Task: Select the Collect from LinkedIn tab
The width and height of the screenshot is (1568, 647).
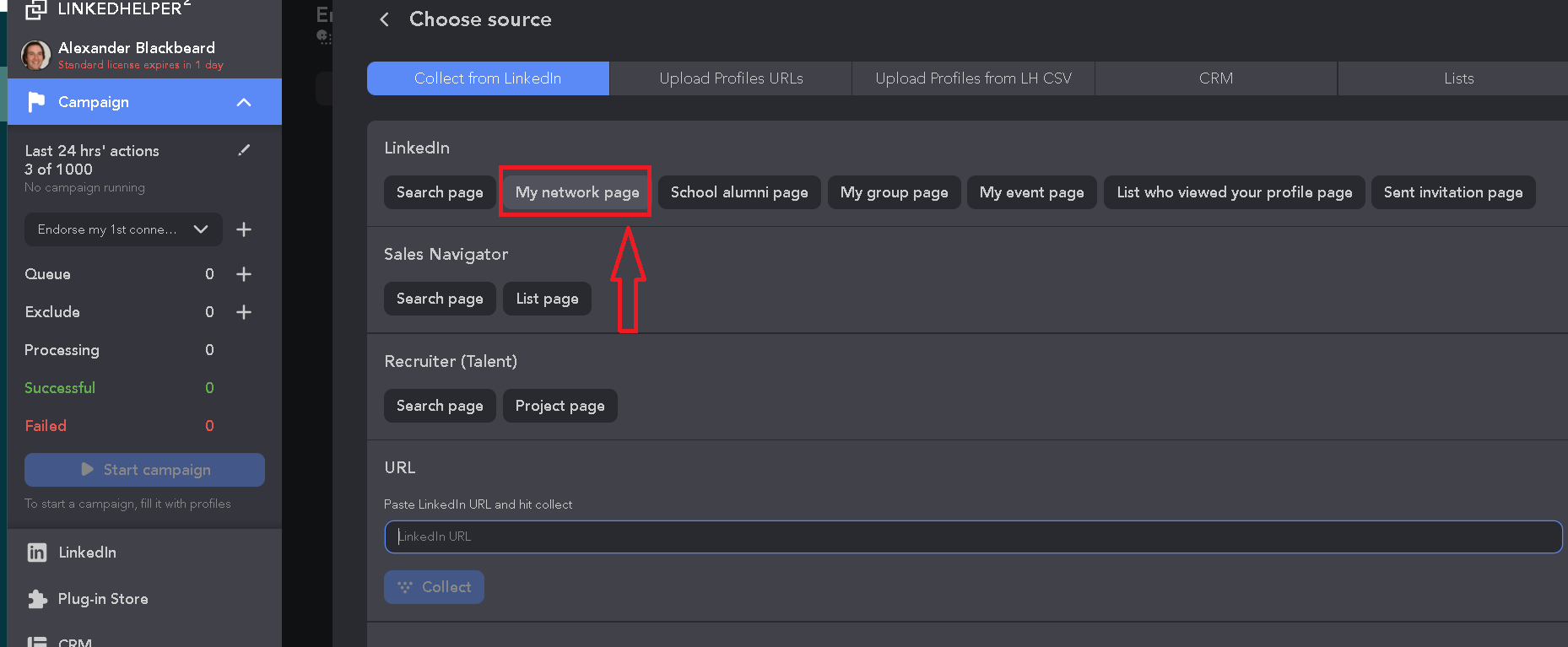Action: (x=488, y=78)
